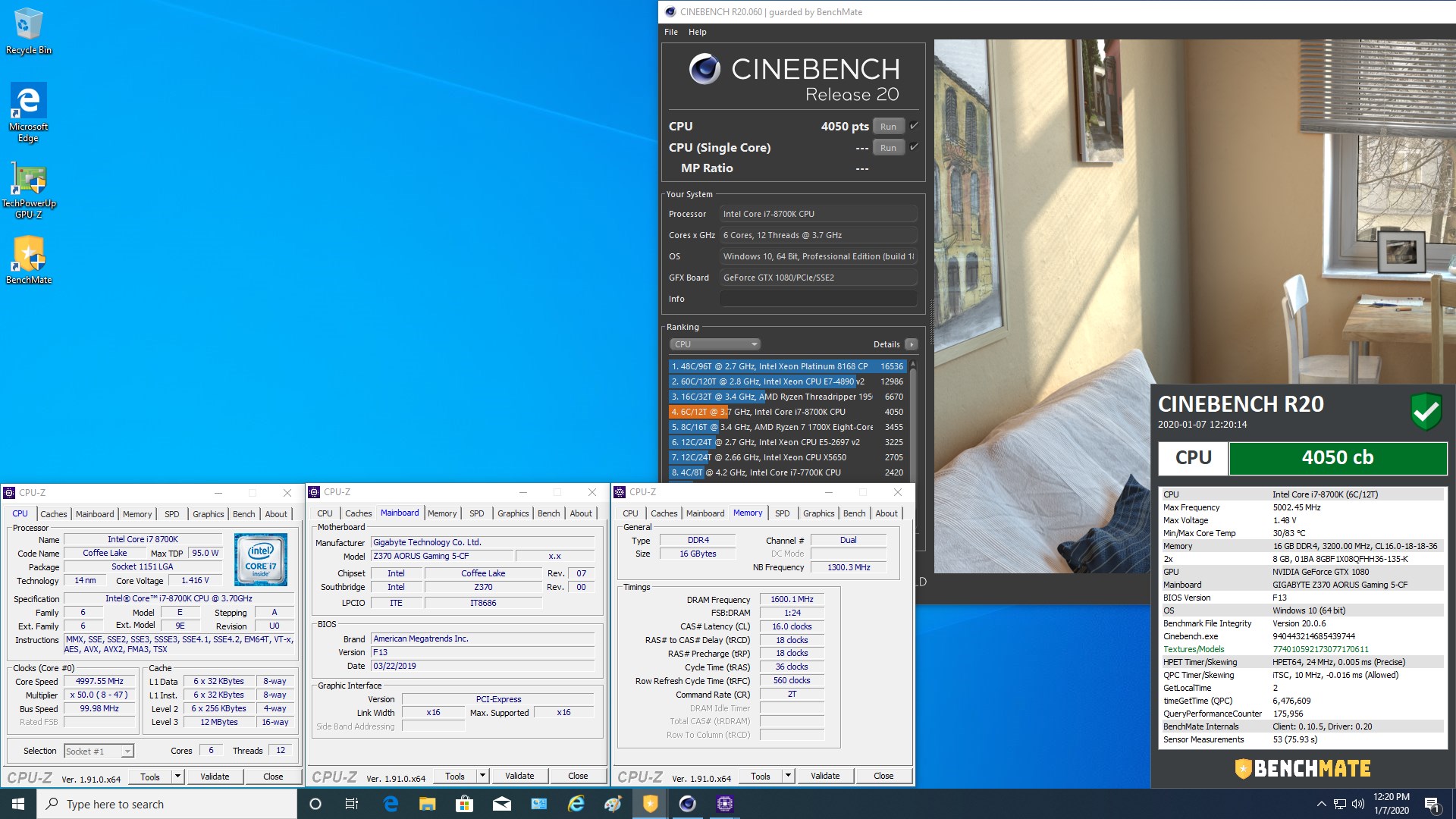Image resolution: width=1456 pixels, height=819 pixels.
Task: Open About tab in Mainboard CPU-Z window
Action: (582, 513)
